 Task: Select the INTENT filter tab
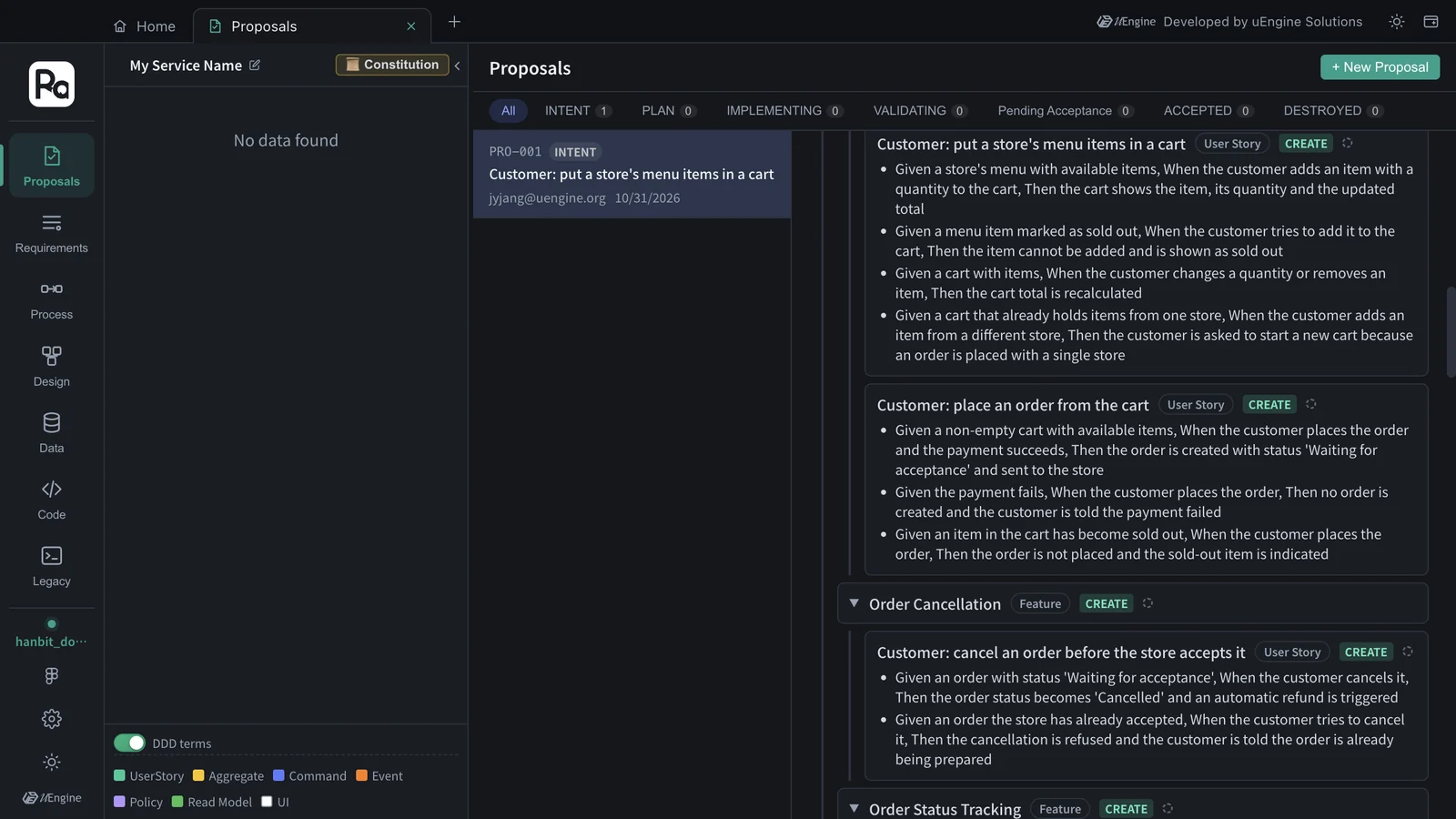coord(578,111)
